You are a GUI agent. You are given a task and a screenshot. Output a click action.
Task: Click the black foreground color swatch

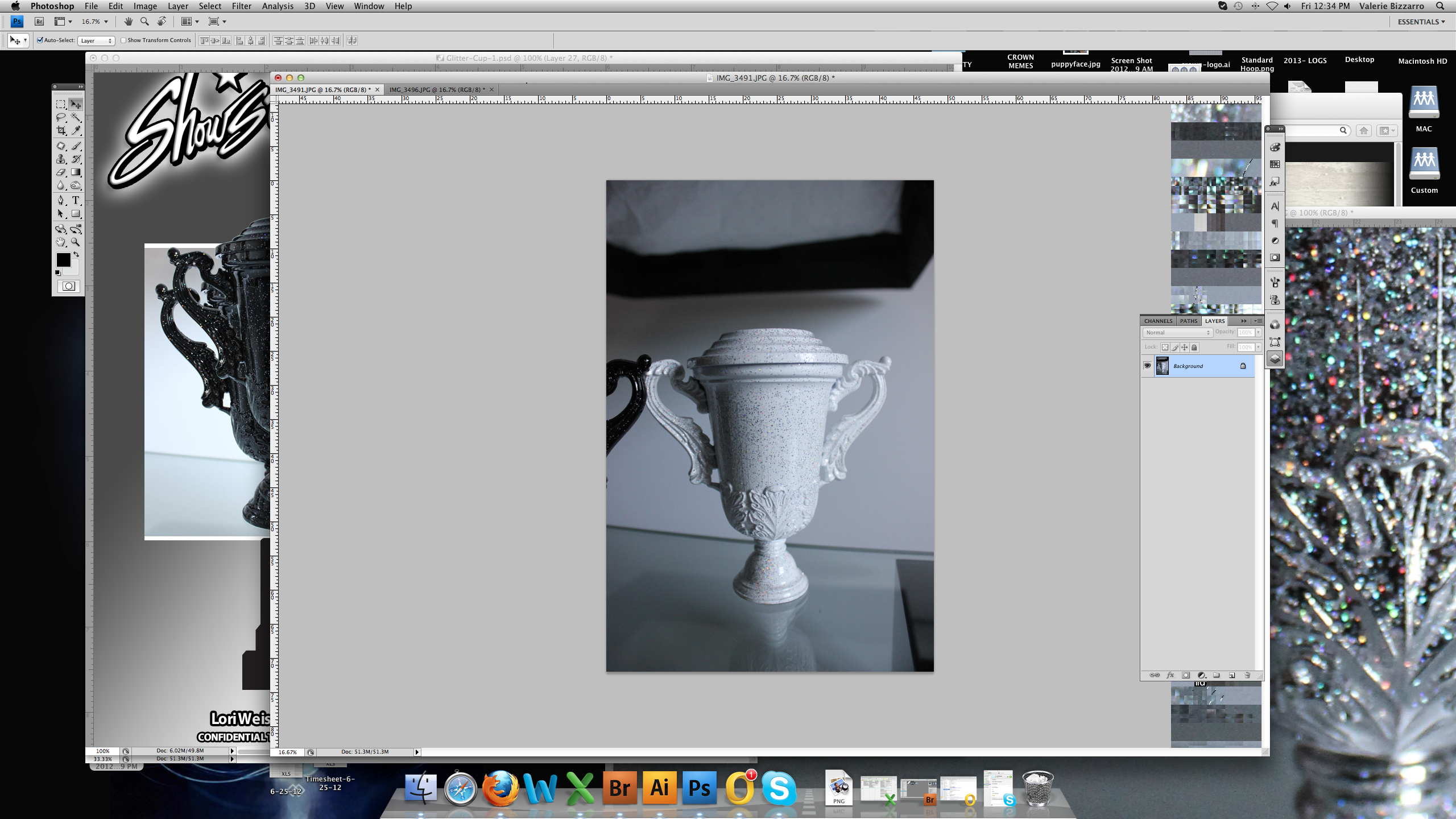click(x=63, y=260)
